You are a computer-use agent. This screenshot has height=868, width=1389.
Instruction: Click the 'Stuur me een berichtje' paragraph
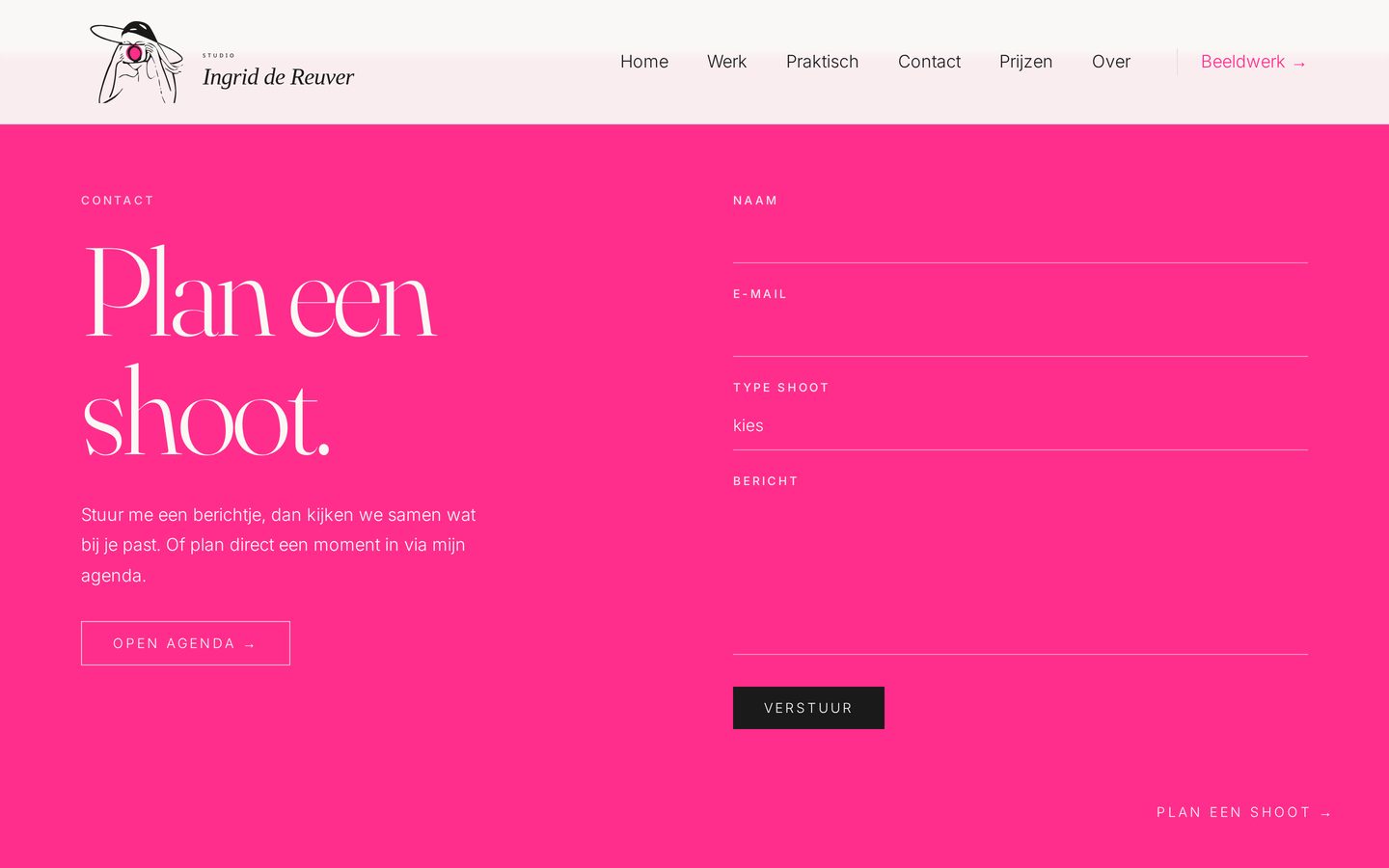tap(279, 545)
